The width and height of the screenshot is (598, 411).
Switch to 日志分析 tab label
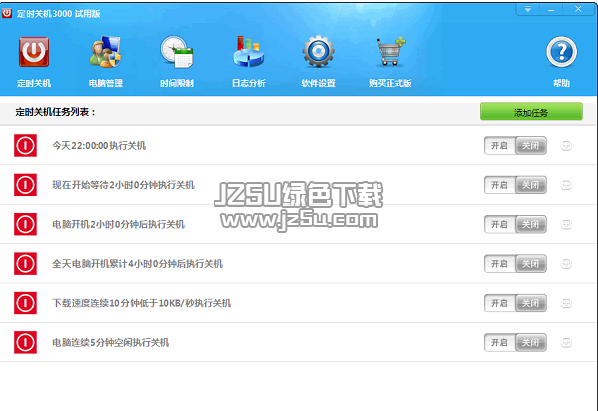coord(249,83)
